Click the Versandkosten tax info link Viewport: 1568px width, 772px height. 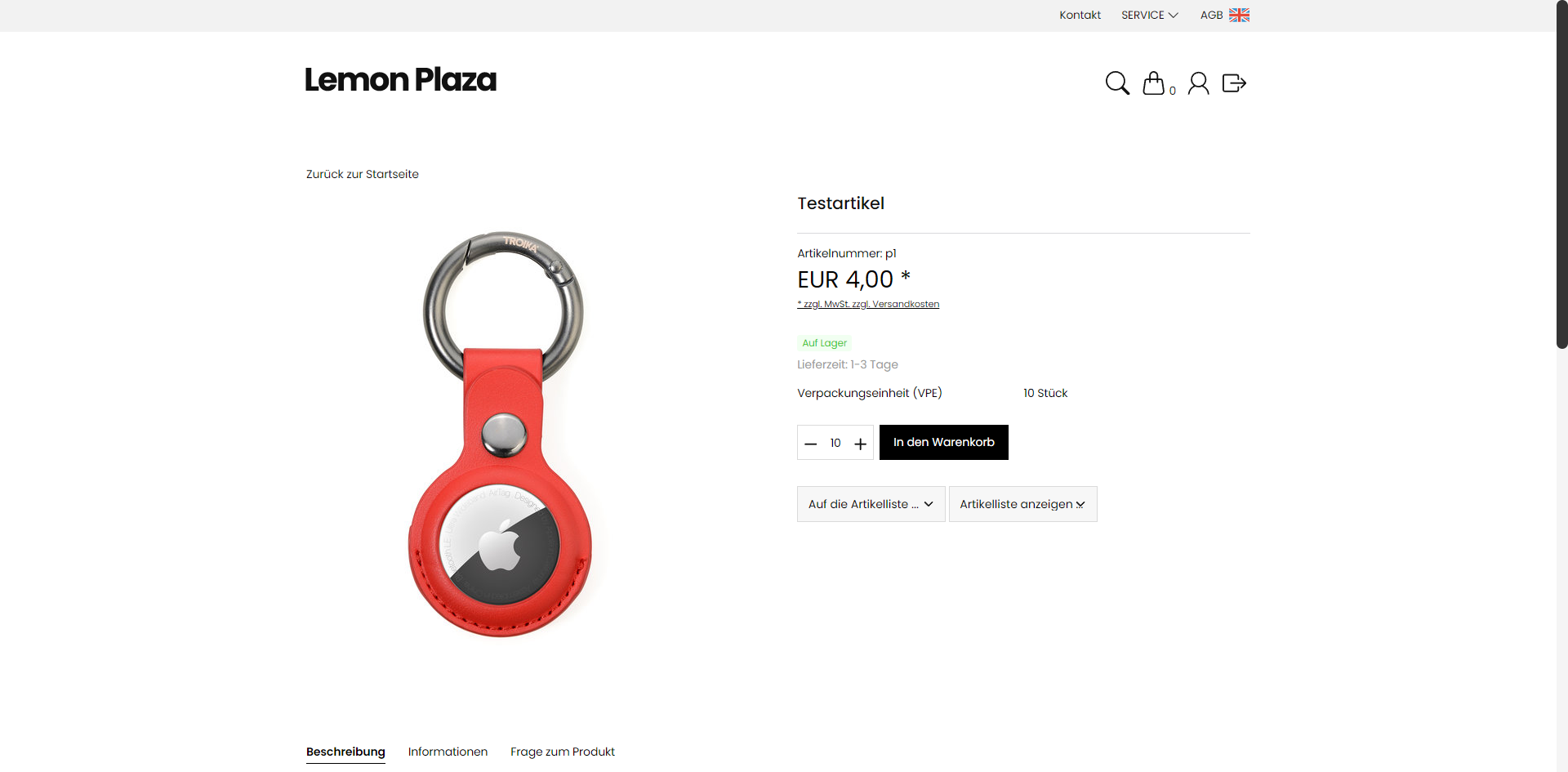click(x=905, y=304)
